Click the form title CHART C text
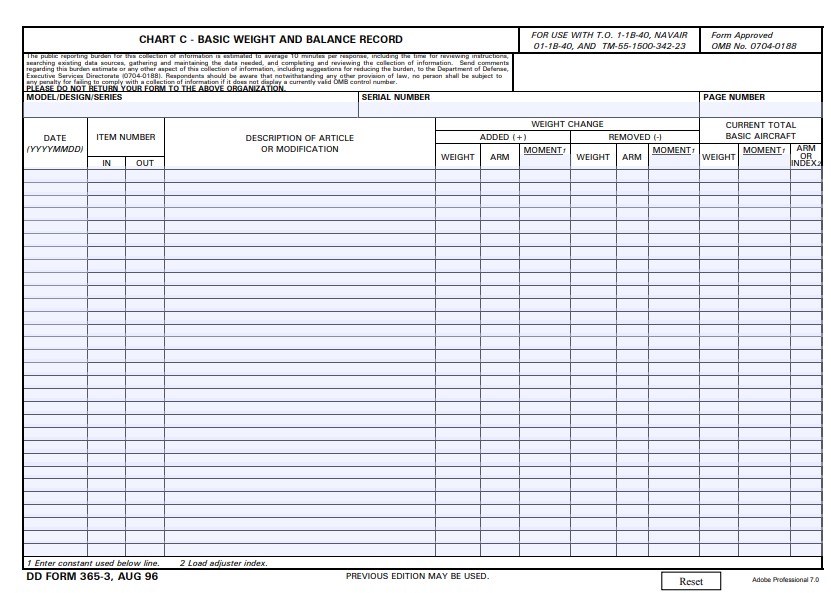Viewport: 831px width, 593px height. [271, 39]
